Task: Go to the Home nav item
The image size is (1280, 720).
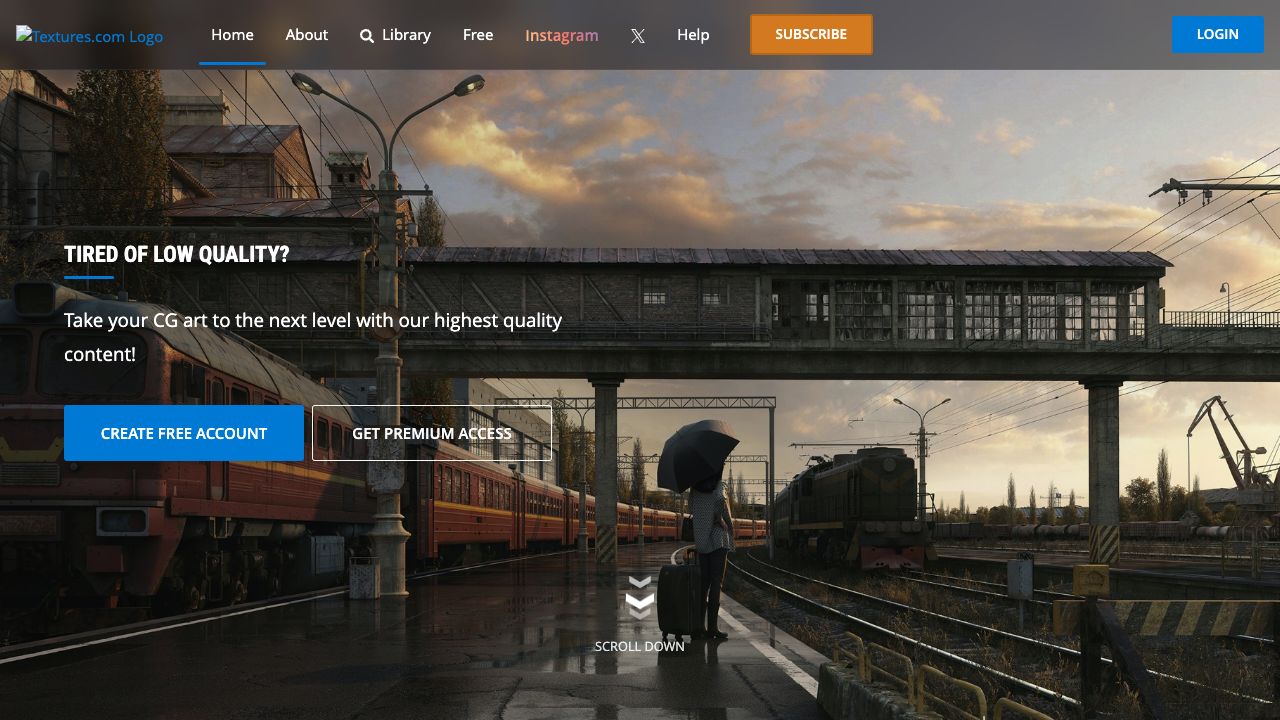Action: coord(232,35)
